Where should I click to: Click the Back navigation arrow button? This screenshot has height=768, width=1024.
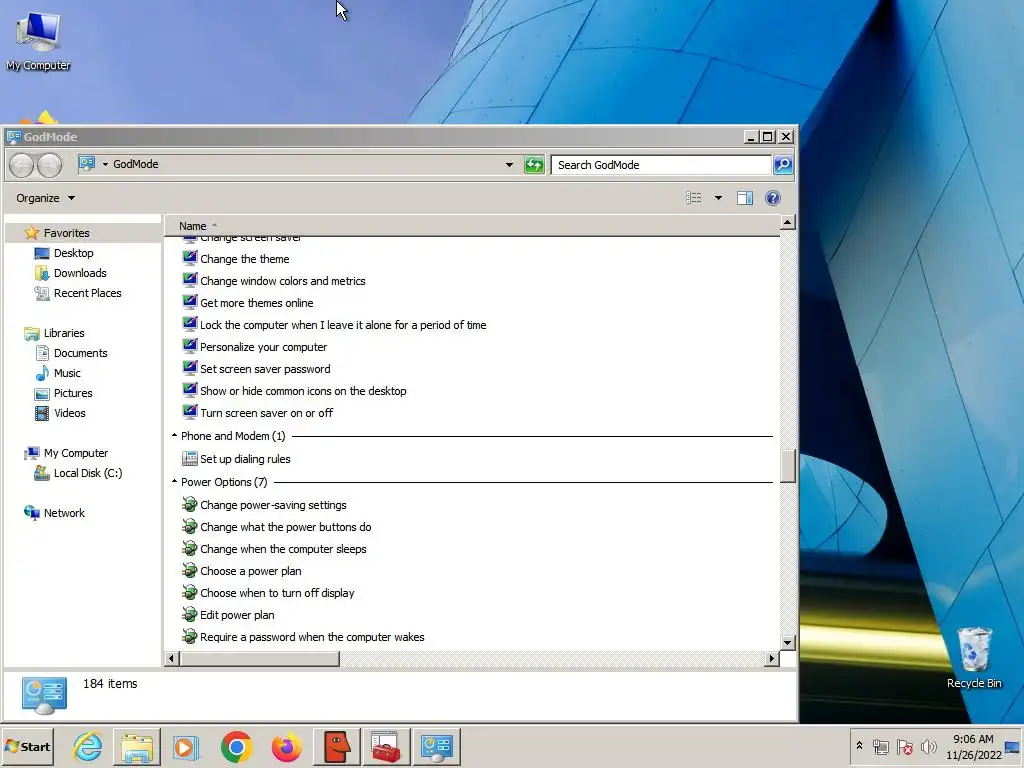[x=22, y=165]
